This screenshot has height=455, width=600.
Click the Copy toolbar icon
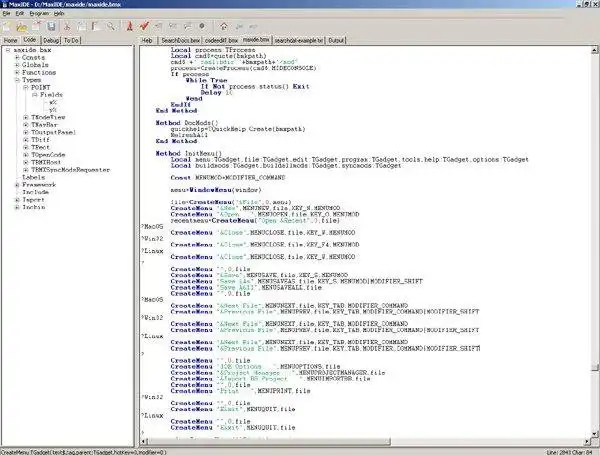[82, 26]
